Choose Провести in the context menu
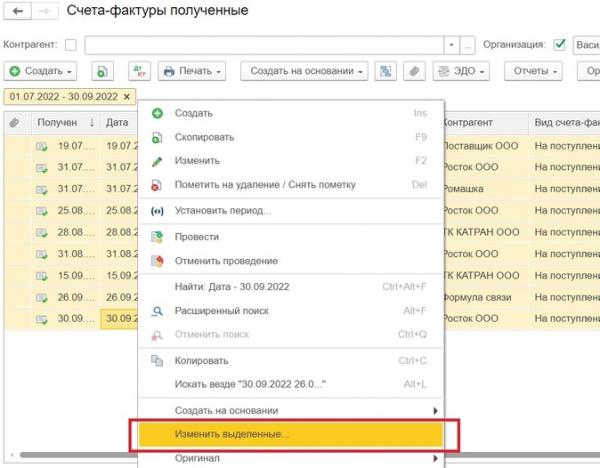600x468 pixels. (x=291, y=237)
